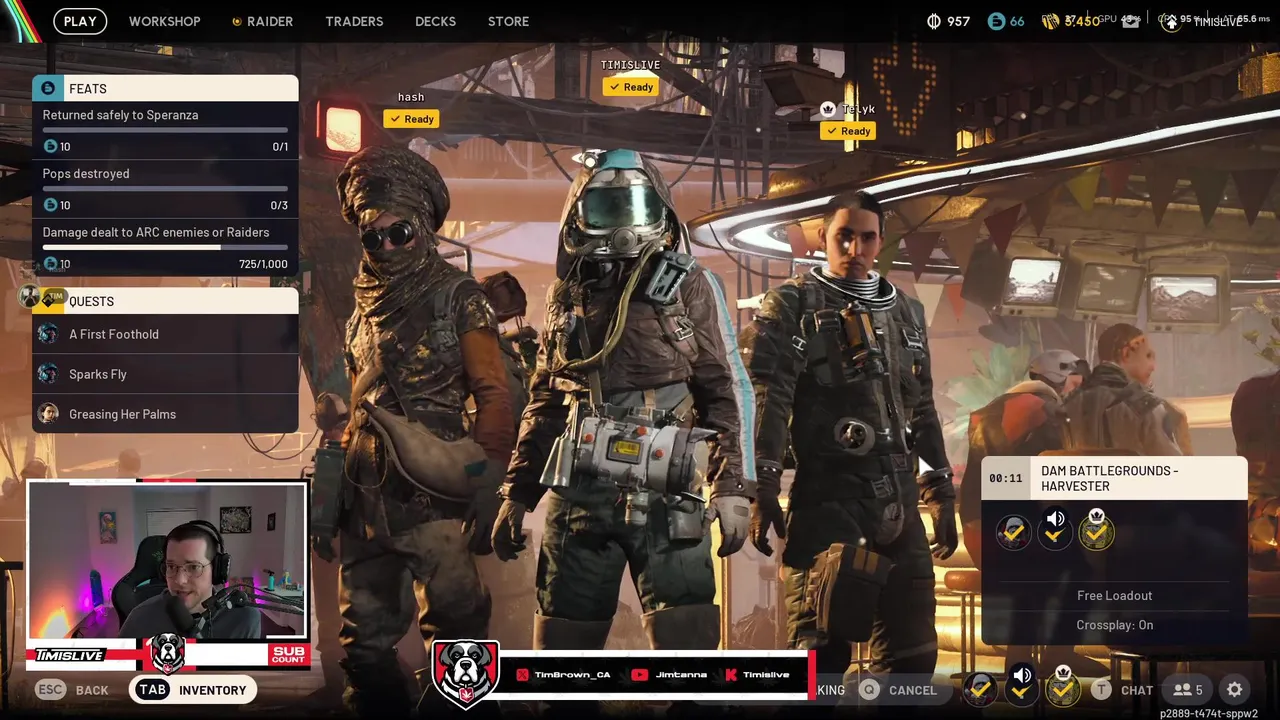Click the TimBrown_CA X handle

click(x=563, y=675)
